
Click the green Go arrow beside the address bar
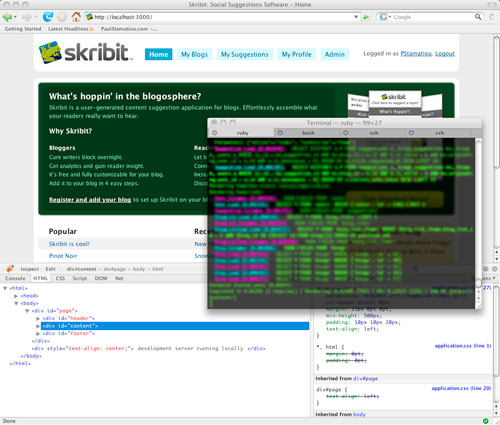point(366,17)
